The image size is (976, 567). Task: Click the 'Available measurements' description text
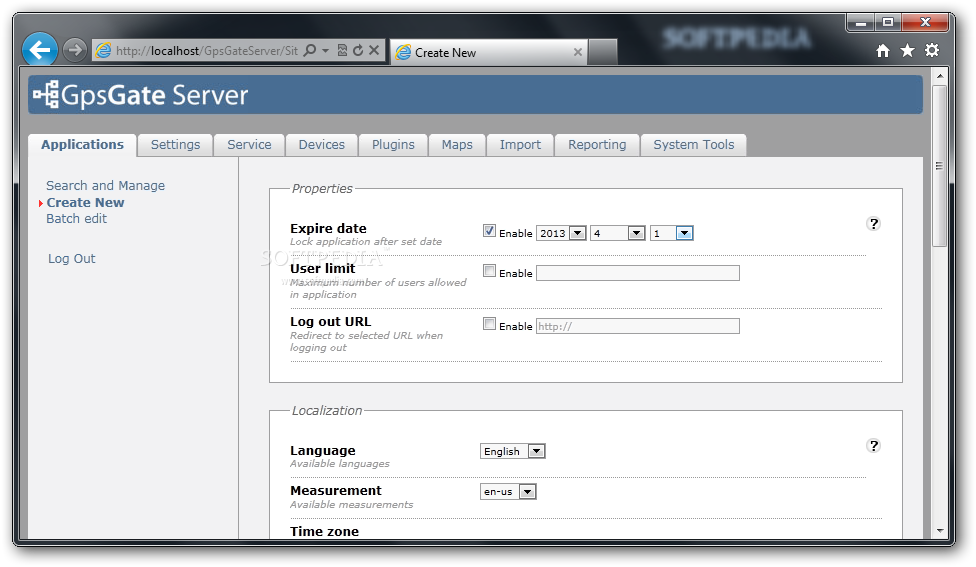[351, 505]
